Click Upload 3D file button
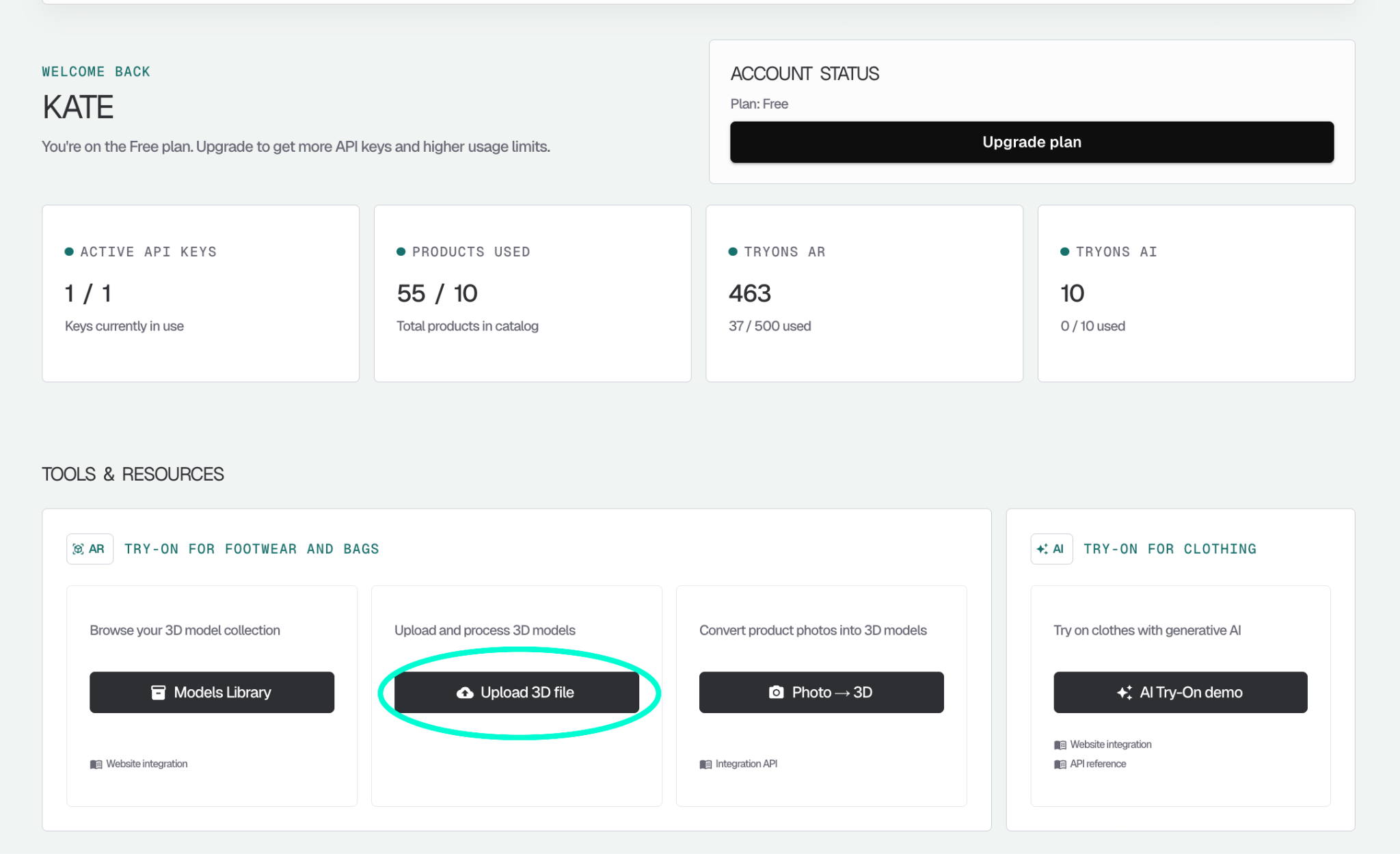 click(517, 692)
